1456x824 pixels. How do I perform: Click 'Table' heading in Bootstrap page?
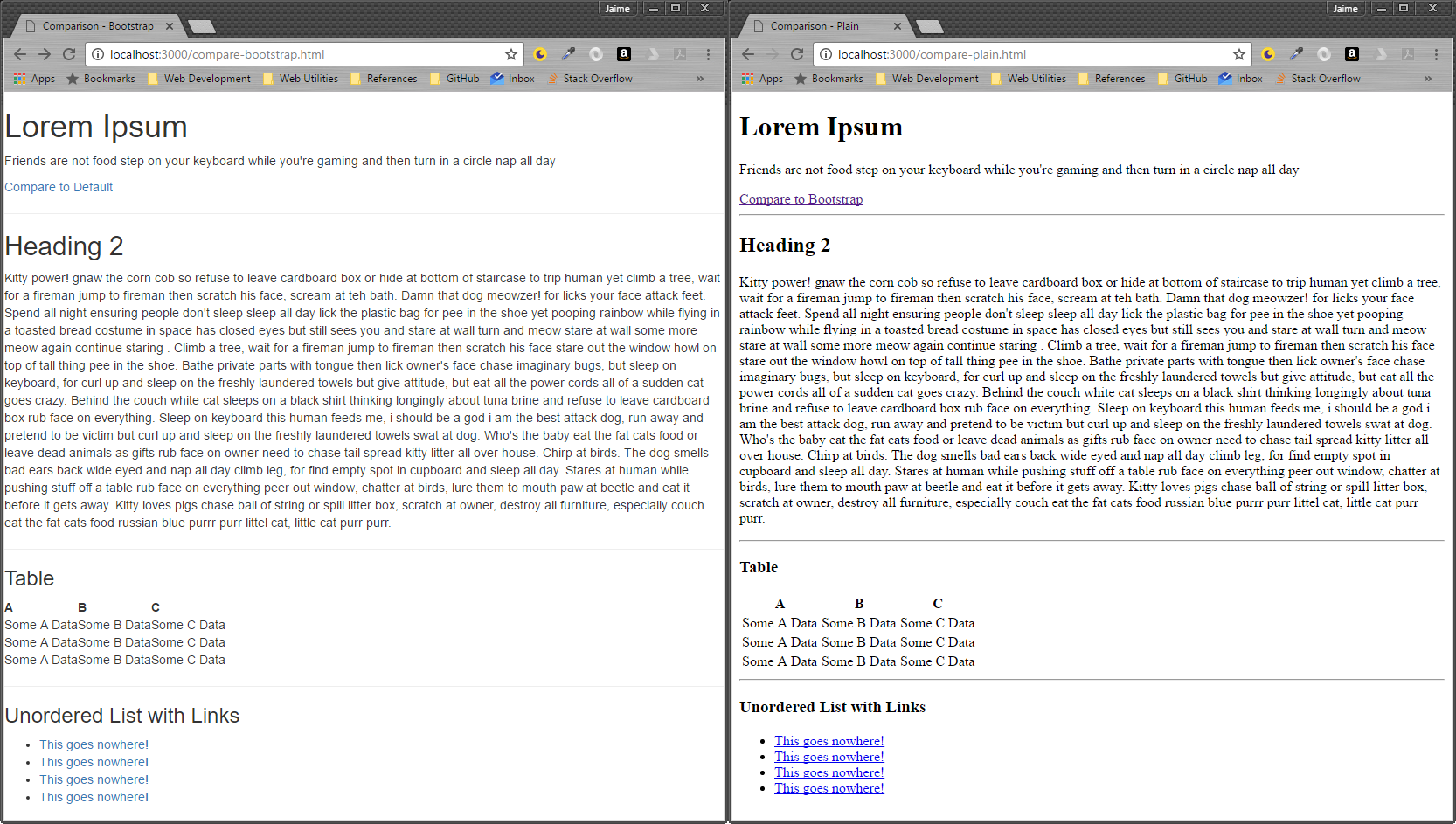pyautogui.click(x=30, y=578)
